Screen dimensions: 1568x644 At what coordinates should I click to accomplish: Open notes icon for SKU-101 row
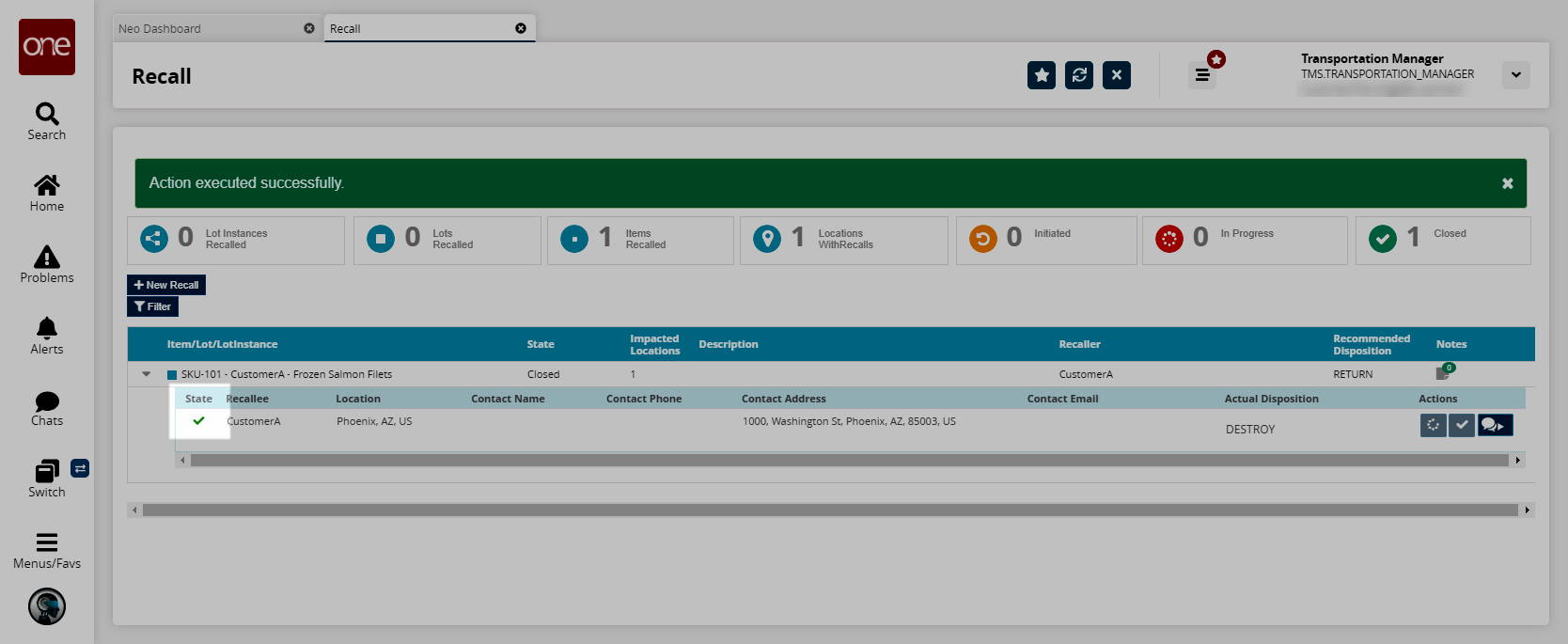point(1445,372)
